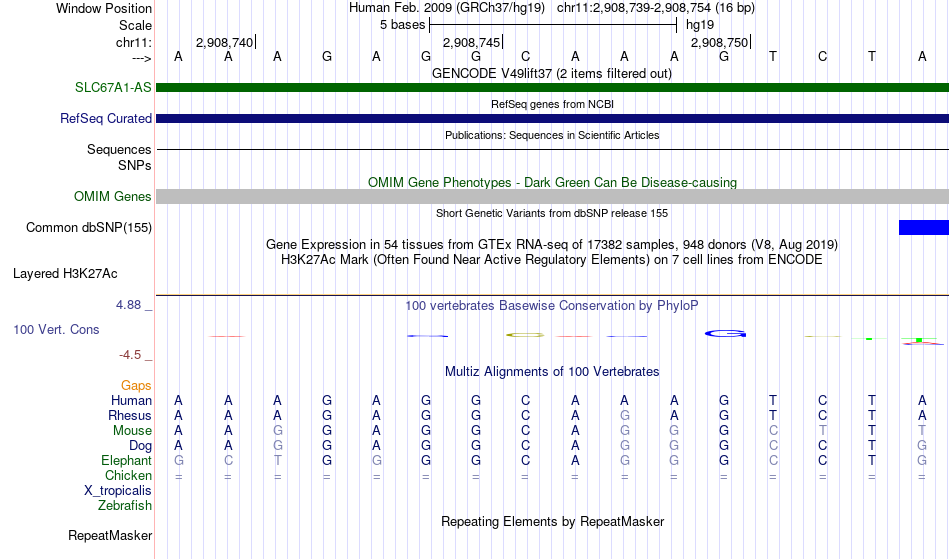Click Short Genetic Variants from dbSNP title
The height and width of the screenshot is (559, 950).
pos(552,213)
